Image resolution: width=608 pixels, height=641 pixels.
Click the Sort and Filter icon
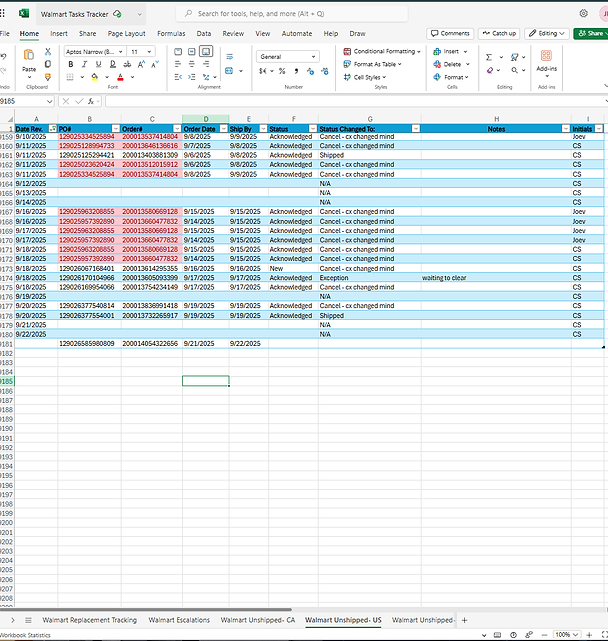click(514, 57)
